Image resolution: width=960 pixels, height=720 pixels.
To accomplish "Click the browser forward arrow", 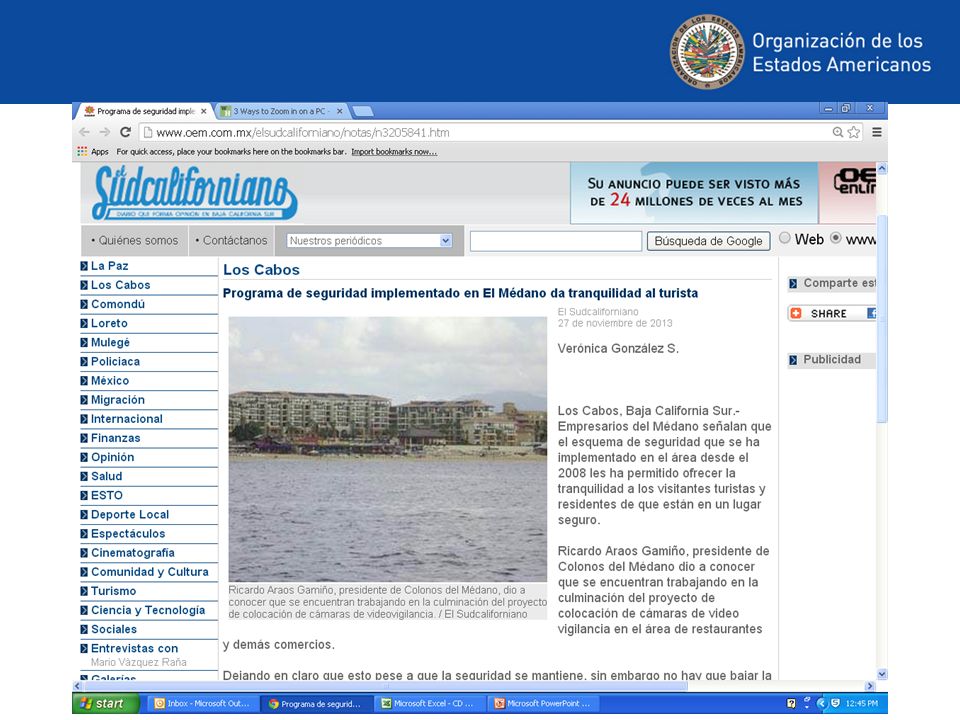I will (x=105, y=132).
